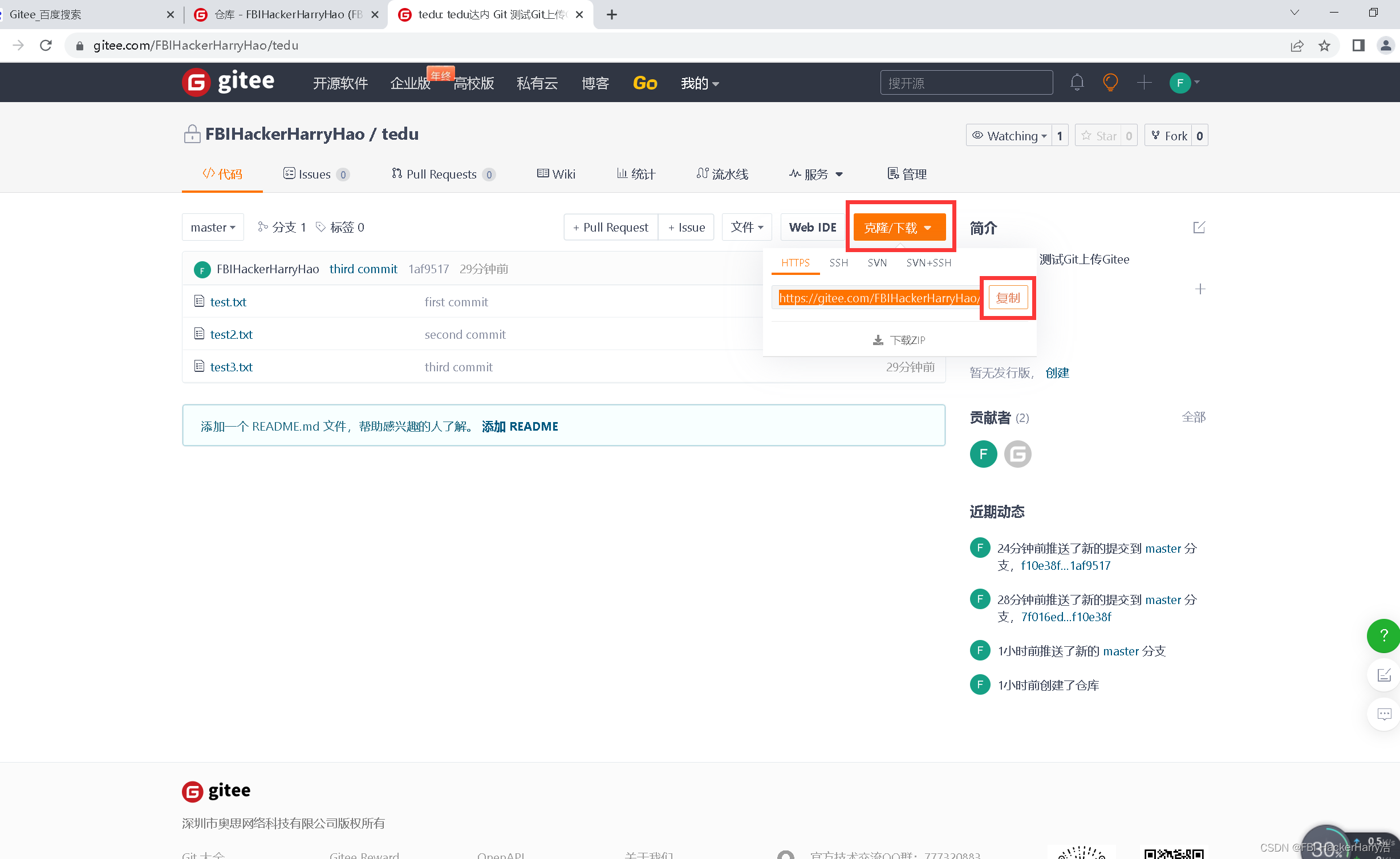
Task: Expand the Watching dropdown
Action: pos(1009,136)
